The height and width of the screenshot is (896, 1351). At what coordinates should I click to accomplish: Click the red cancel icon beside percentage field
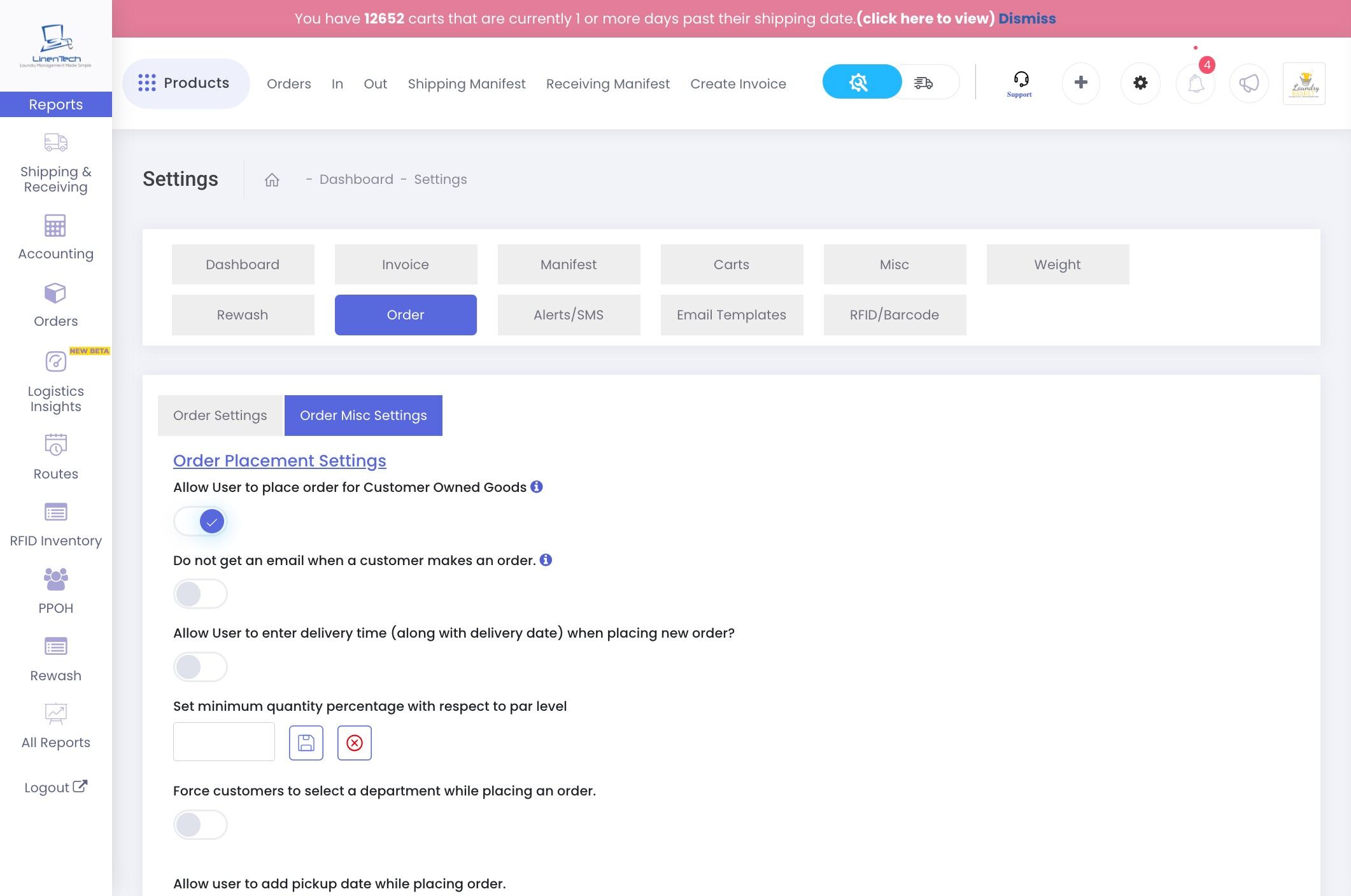[x=354, y=743]
